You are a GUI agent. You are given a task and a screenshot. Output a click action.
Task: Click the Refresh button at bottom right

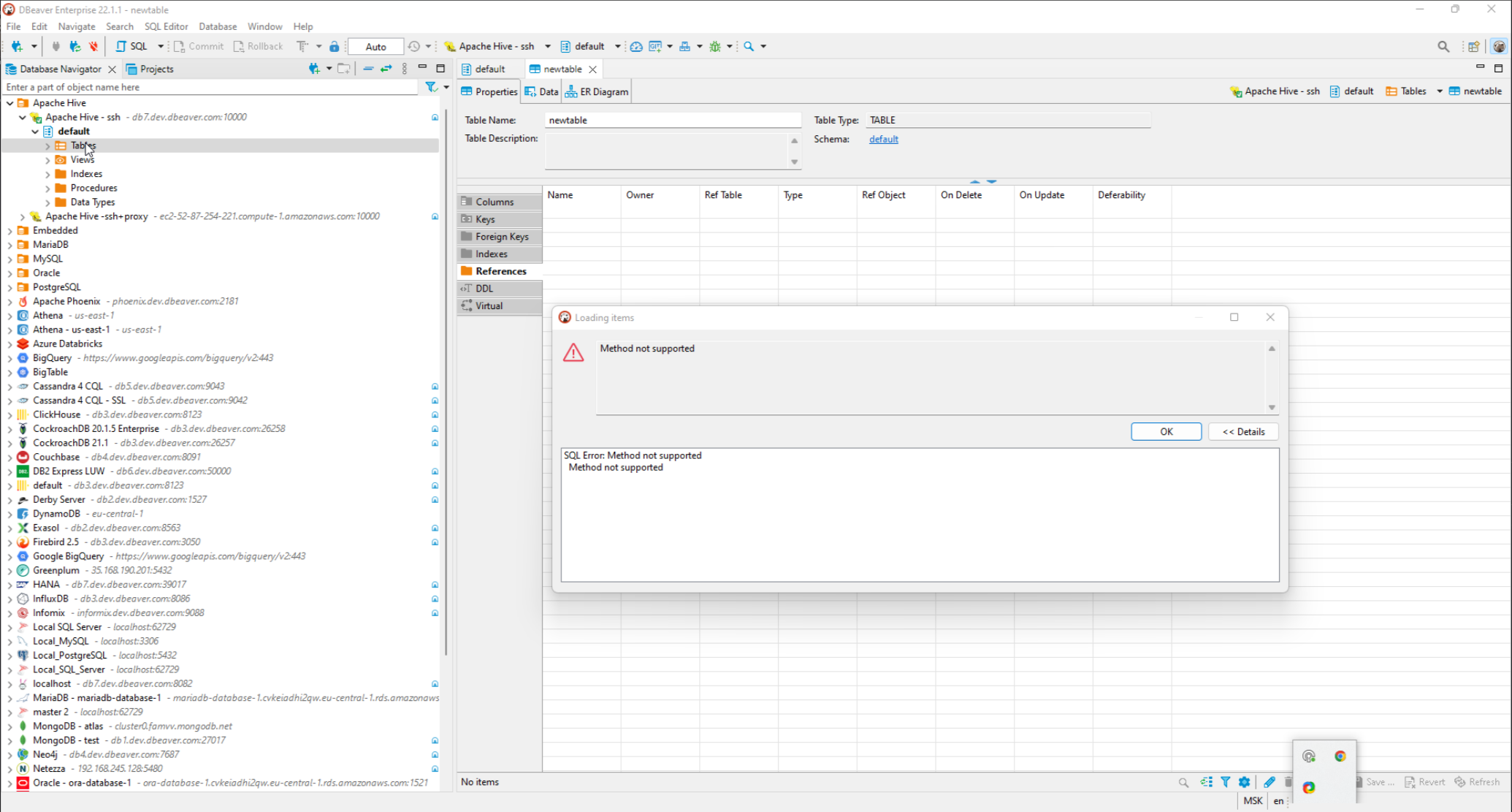click(x=1477, y=782)
